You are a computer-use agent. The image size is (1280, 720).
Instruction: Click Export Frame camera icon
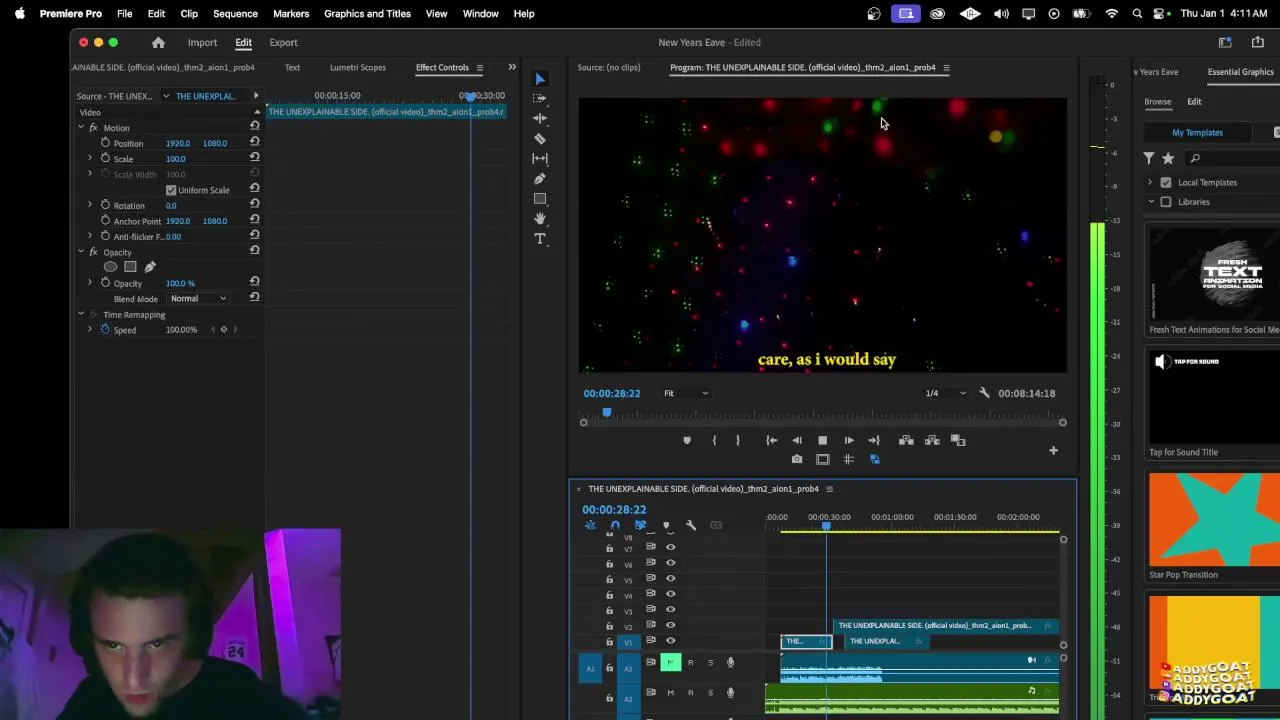797,459
